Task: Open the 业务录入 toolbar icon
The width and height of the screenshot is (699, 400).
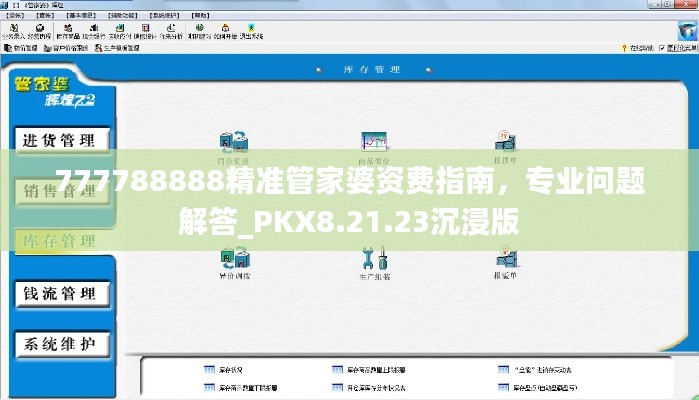Action: click(x=14, y=31)
